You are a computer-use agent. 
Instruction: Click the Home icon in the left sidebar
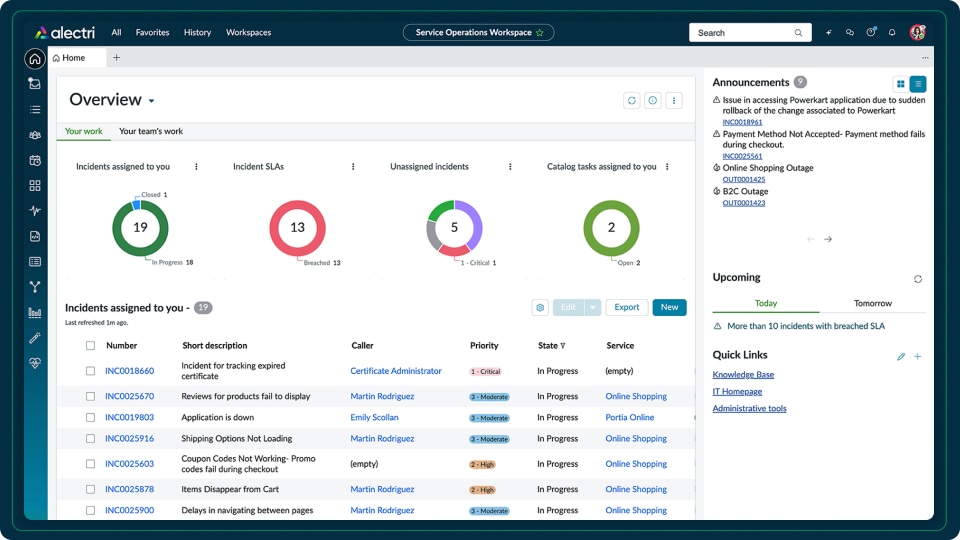click(35, 59)
